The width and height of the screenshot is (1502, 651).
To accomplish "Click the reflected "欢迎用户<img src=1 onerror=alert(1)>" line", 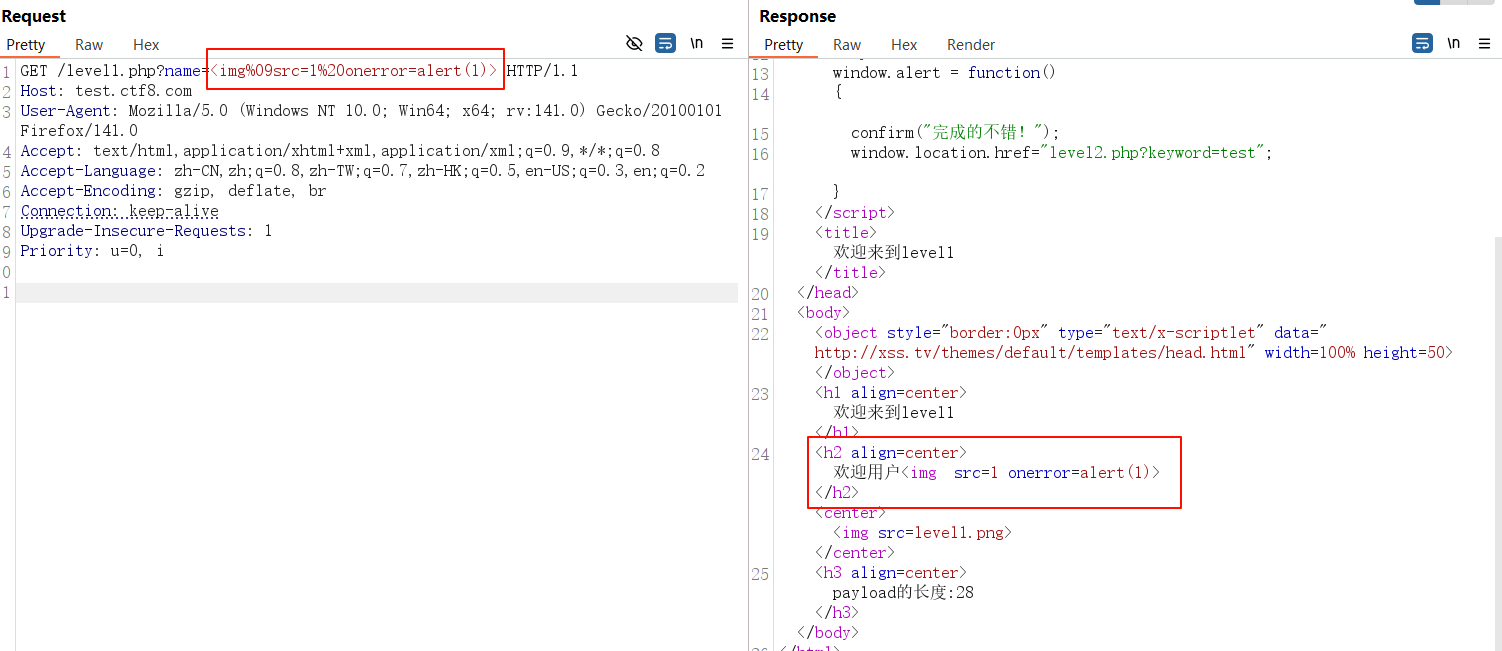I will [x=997, y=473].
